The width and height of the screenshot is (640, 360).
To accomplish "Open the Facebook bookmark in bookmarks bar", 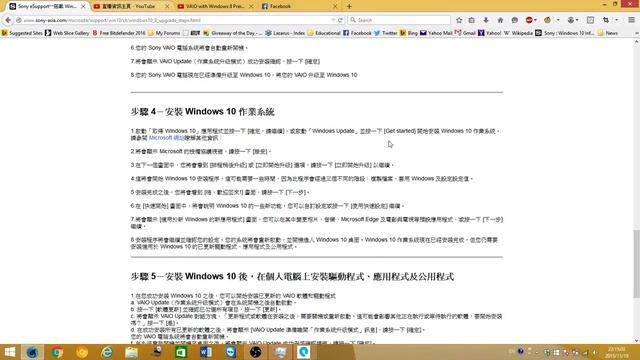I will click(358, 33).
